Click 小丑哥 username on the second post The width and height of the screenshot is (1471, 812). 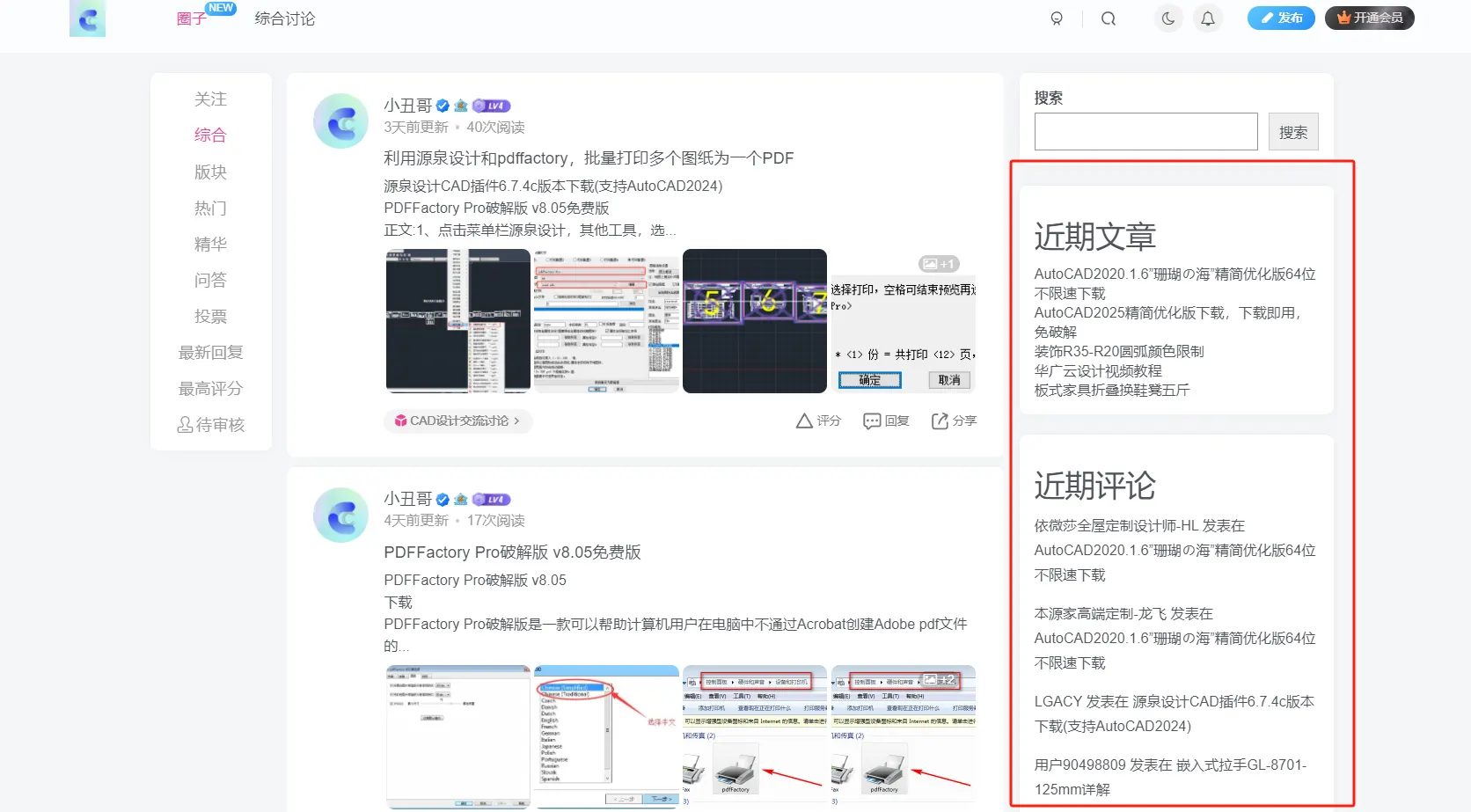coord(407,499)
